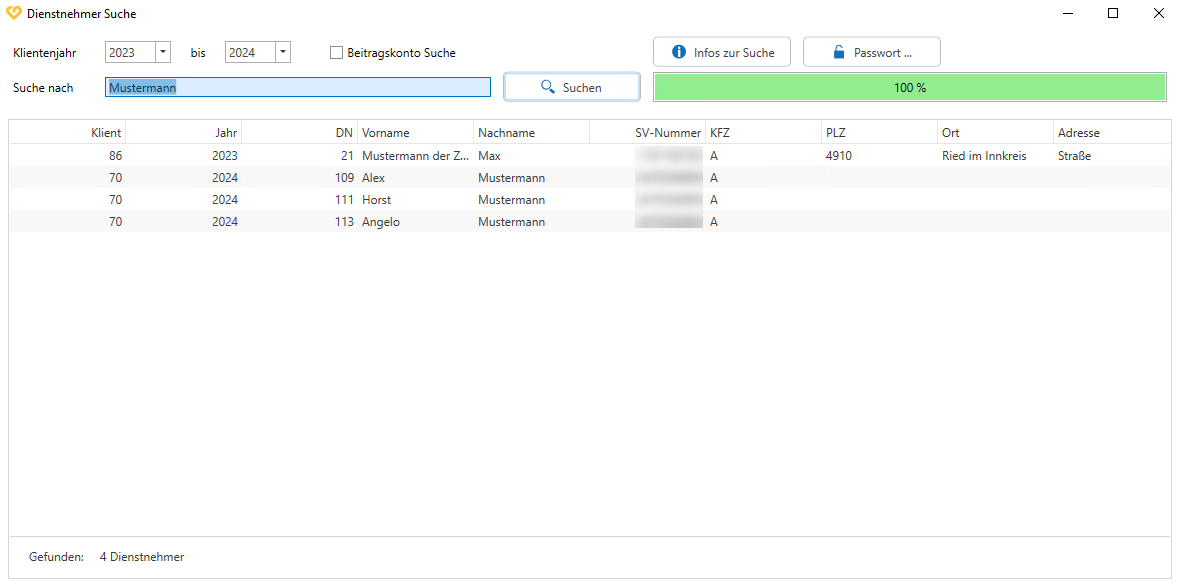Sort results by SV-Nummer column

coord(668,133)
